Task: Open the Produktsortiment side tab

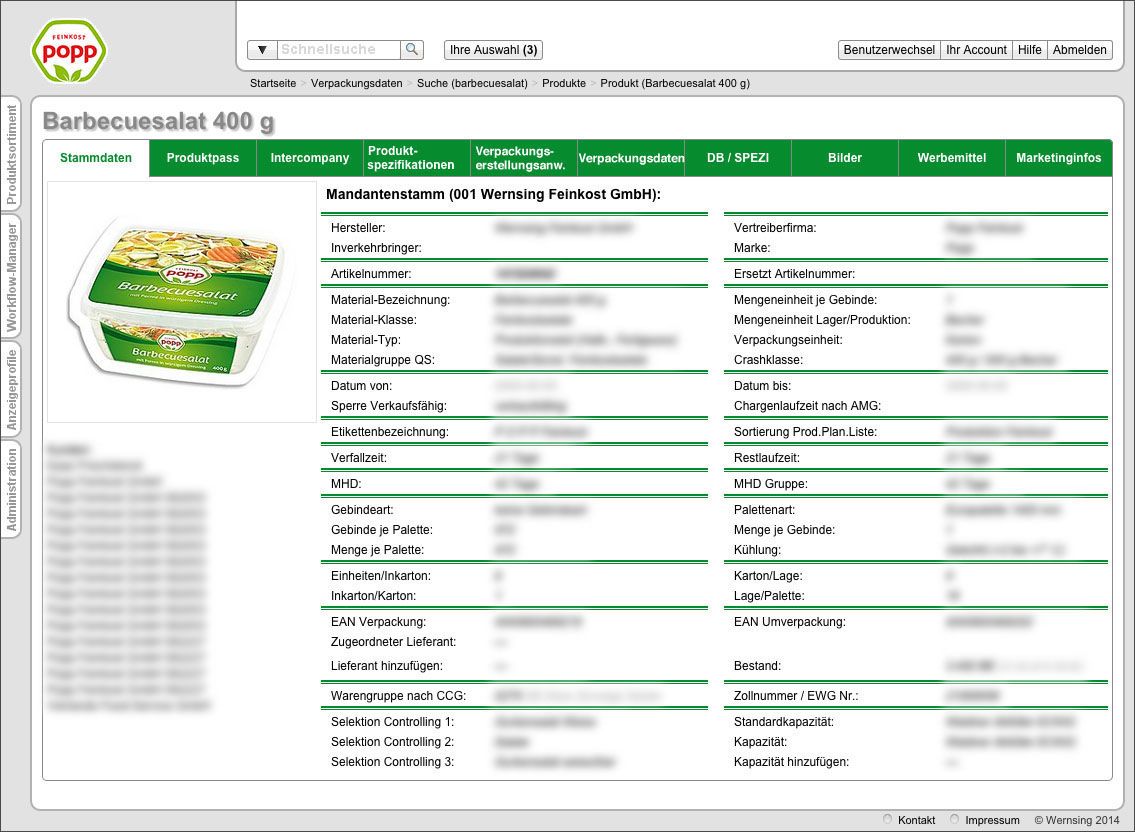Action: point(11,154)
